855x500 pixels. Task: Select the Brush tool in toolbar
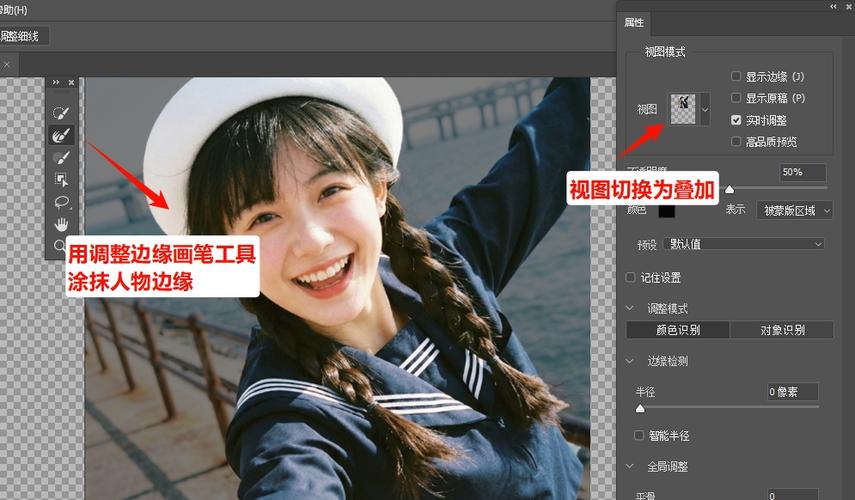pos(61,158)
